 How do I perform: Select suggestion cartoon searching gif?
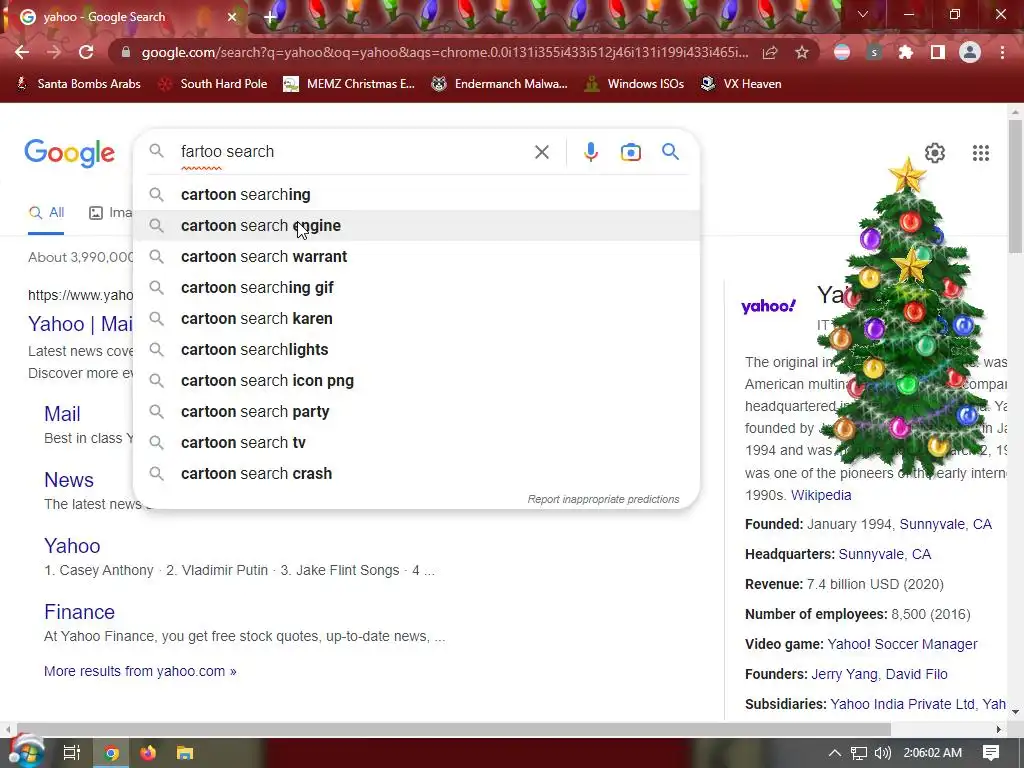coord(416,287)
